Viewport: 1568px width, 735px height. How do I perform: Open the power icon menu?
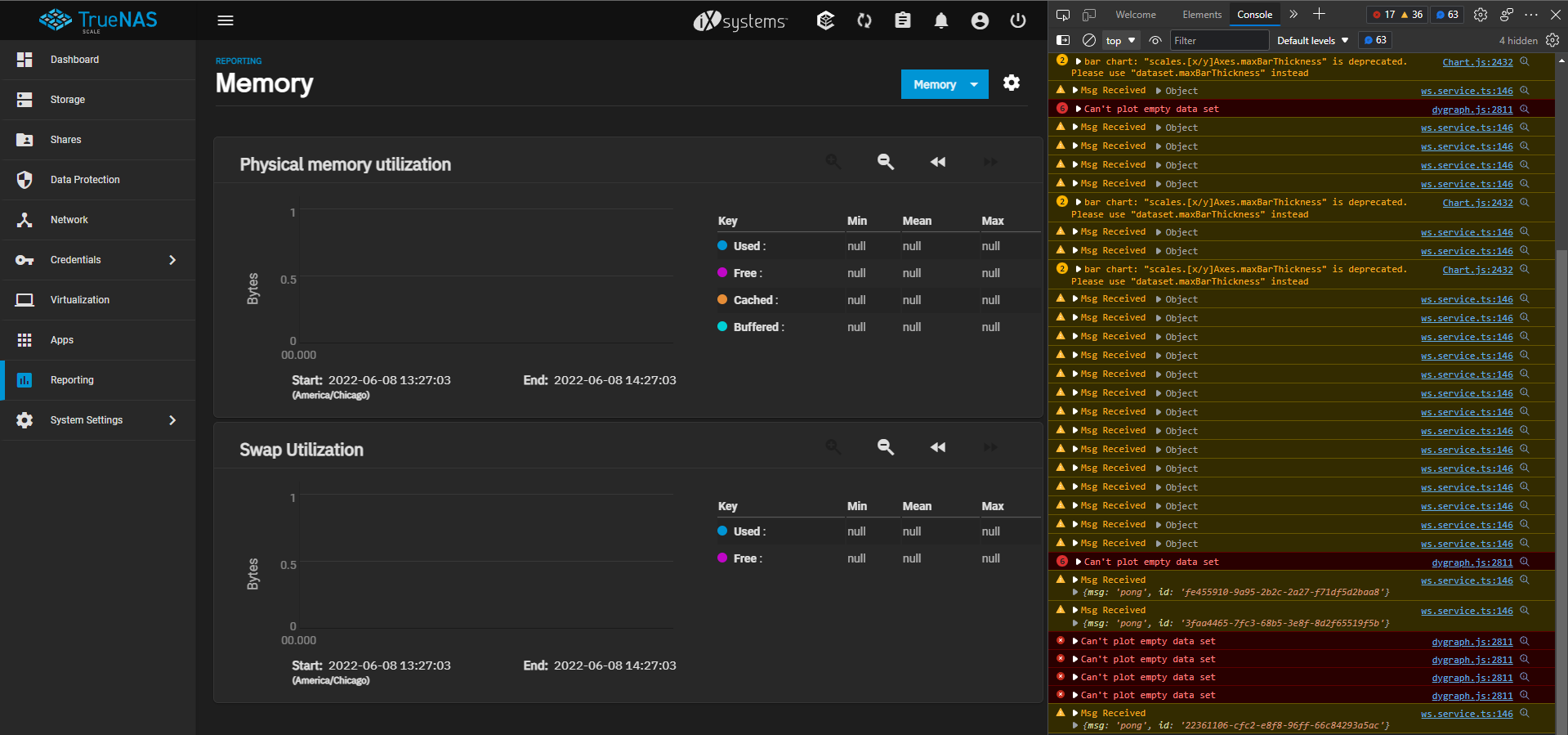[1018, 20]
